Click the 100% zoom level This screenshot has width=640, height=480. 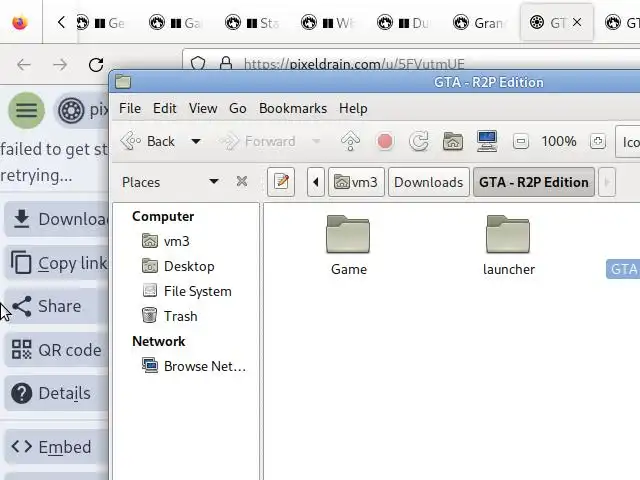pyautogui.click(x=559, y=141)
